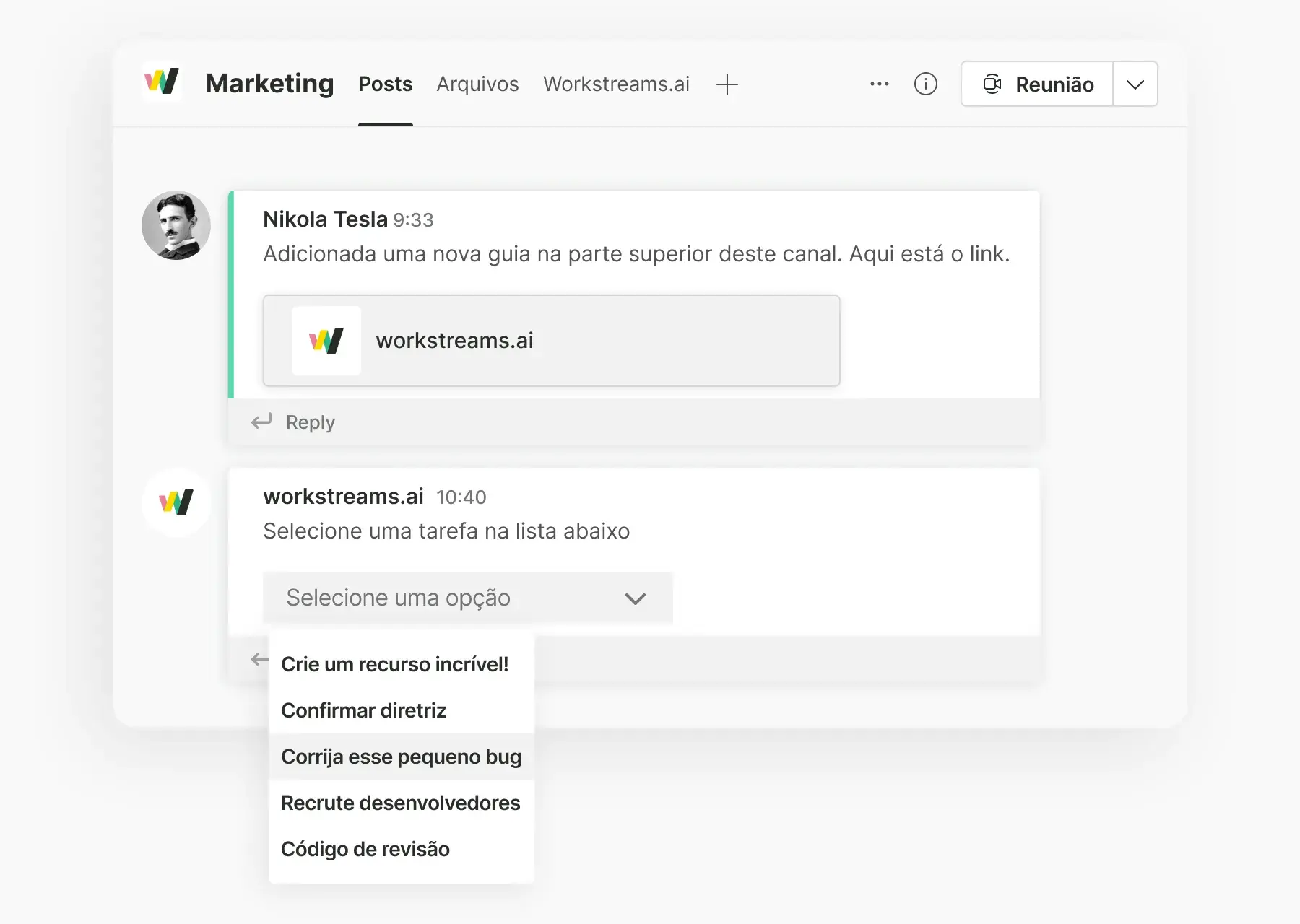1300x924 pixels.
Task: Click the workstreams.ai logo in link card
Action: click(x=326, y=341)
